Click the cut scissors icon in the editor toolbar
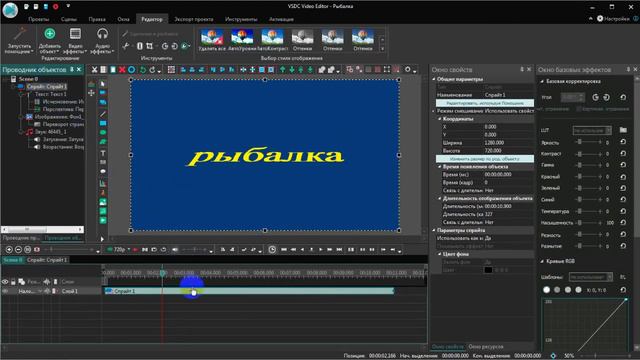The image size is (640, 360). pos(94,70)
